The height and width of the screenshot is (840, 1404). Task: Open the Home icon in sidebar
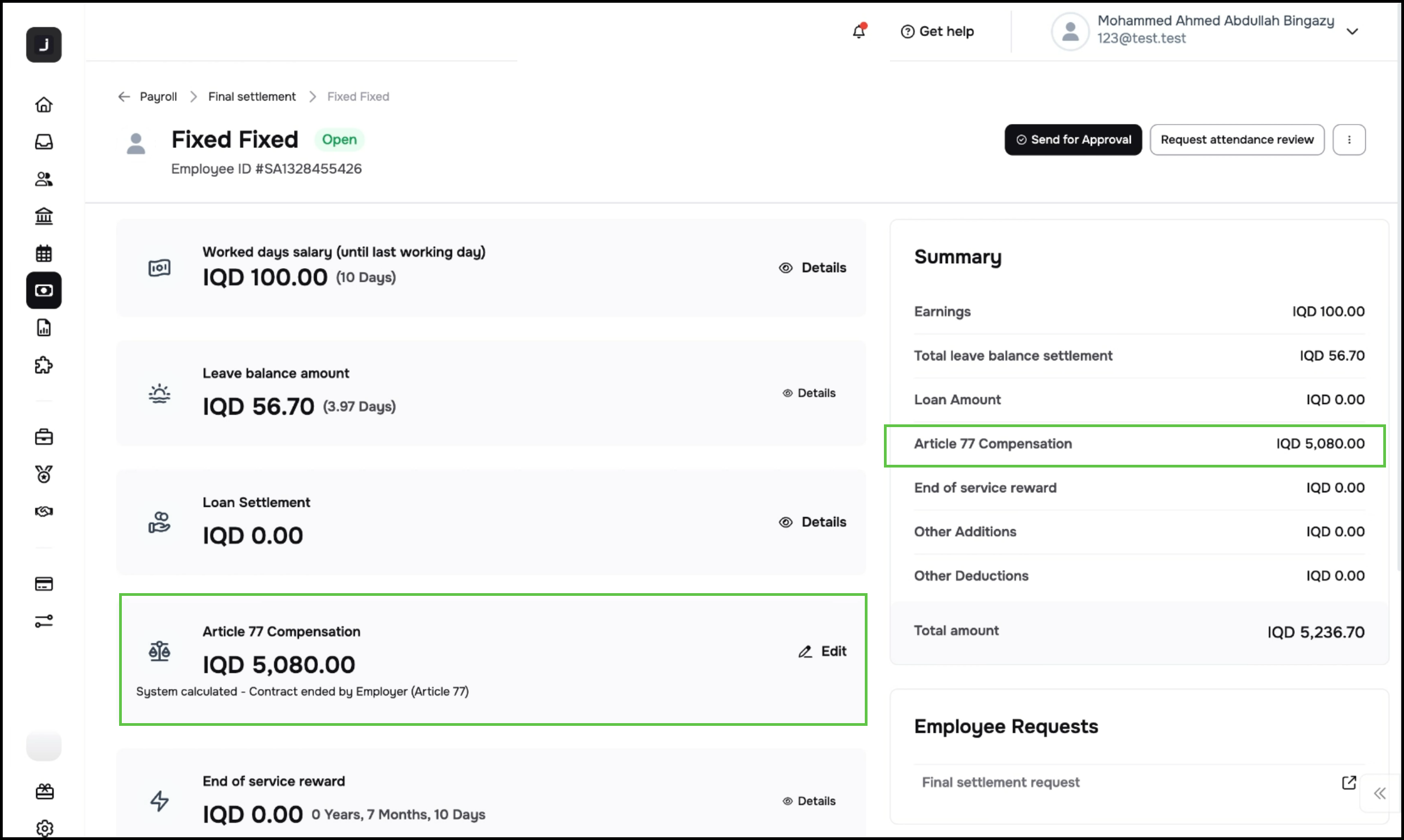coord(44,105)
